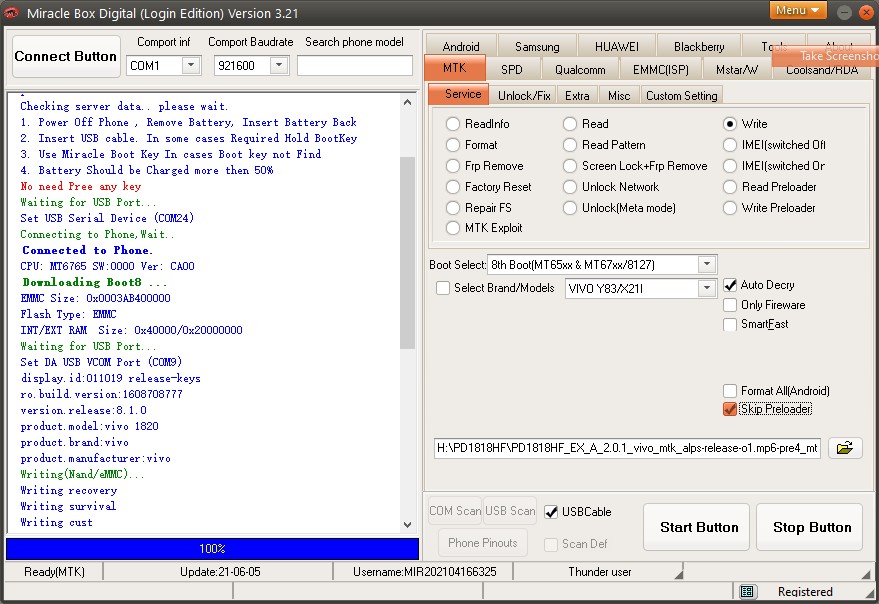Enable Format All(Android) checkbox
Image resolution: width=879 pixels, height=604 pixels.
point(730,391)
